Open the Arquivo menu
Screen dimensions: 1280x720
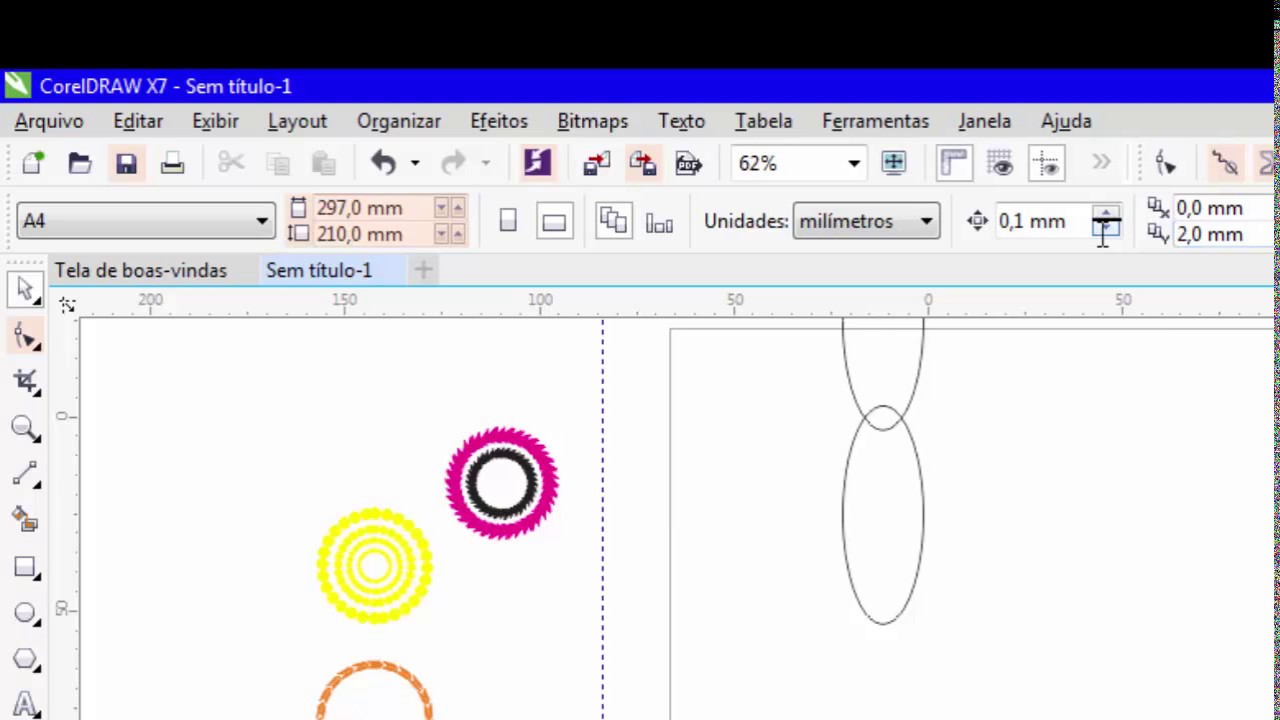49,121
